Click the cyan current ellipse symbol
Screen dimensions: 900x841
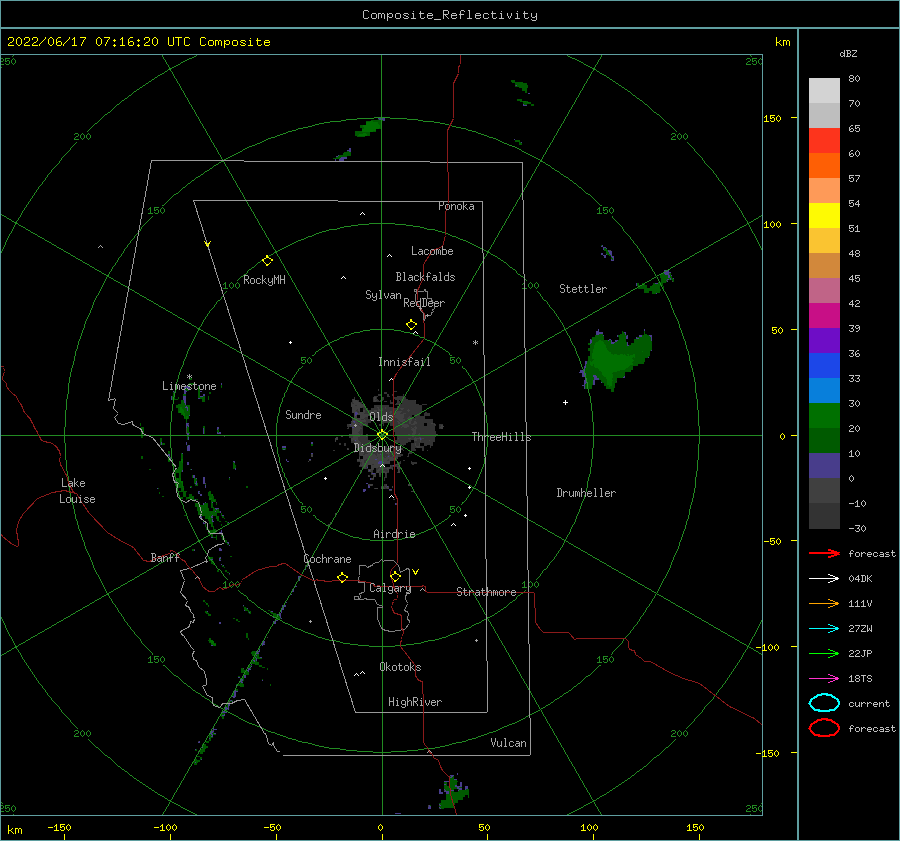coord(824,703)
